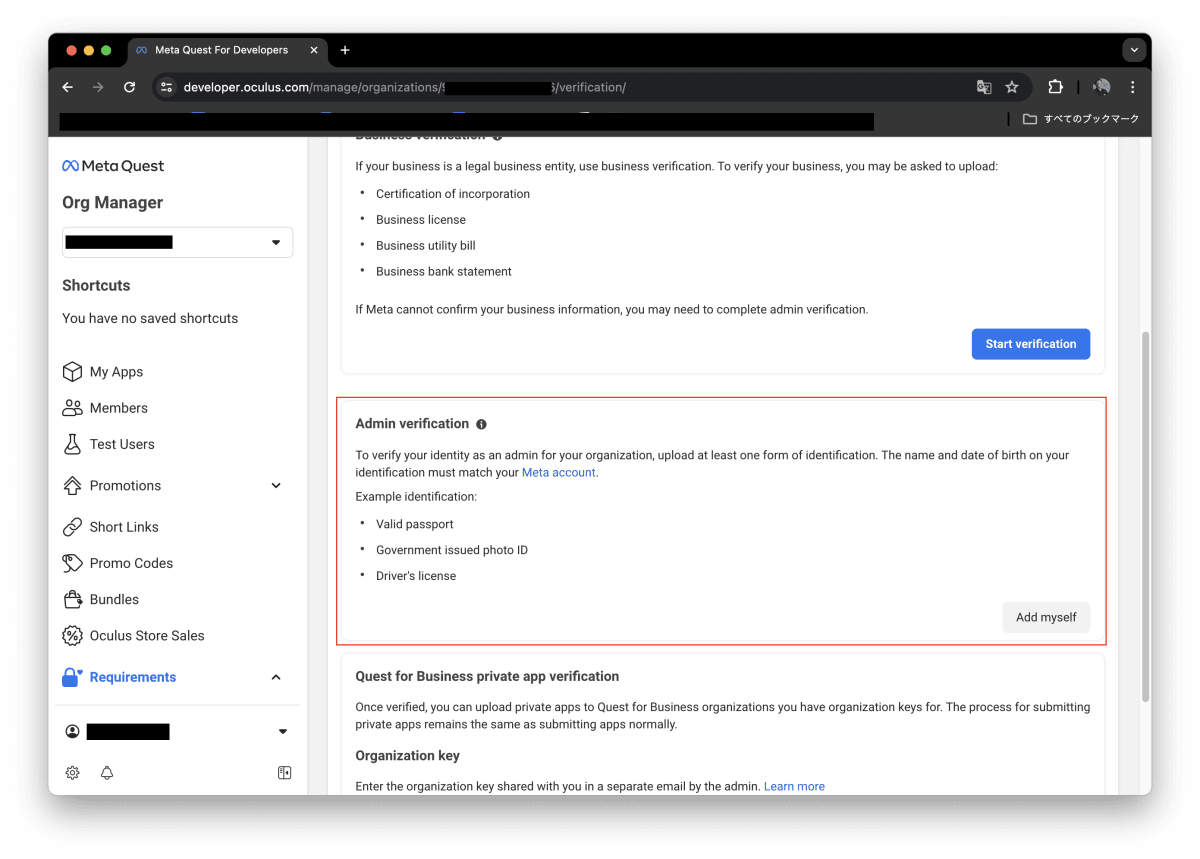Click 'Business license' bullet
Screen dimensions: 1200x859
coord(421,220)
